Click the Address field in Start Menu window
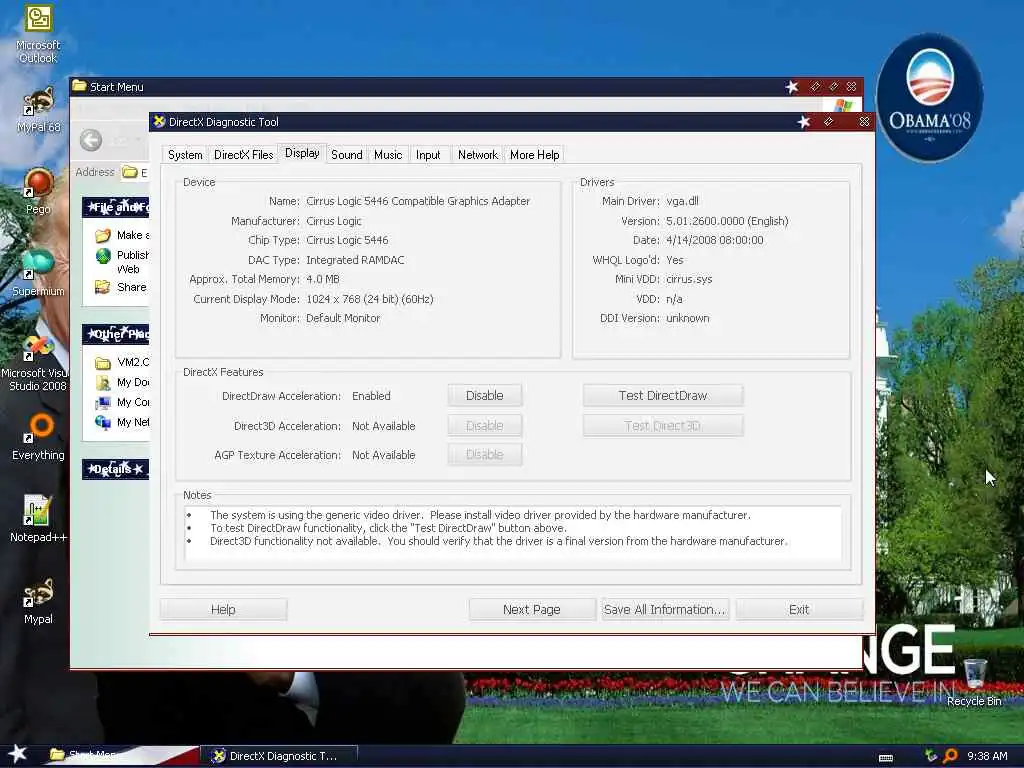Screen dimensions: 1024x768 136,172
